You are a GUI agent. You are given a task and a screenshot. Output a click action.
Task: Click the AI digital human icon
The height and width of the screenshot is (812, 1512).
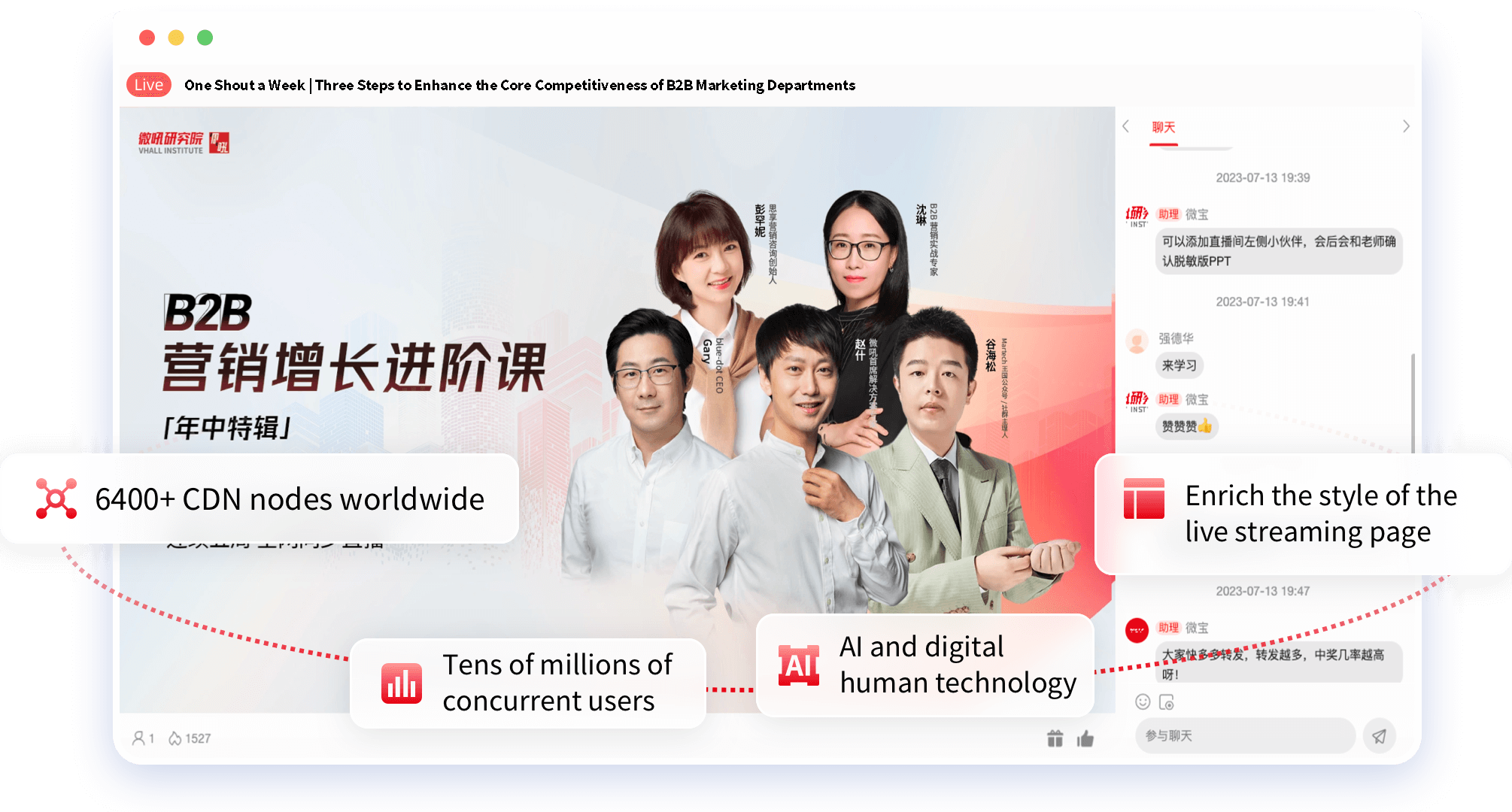(798, 665)
